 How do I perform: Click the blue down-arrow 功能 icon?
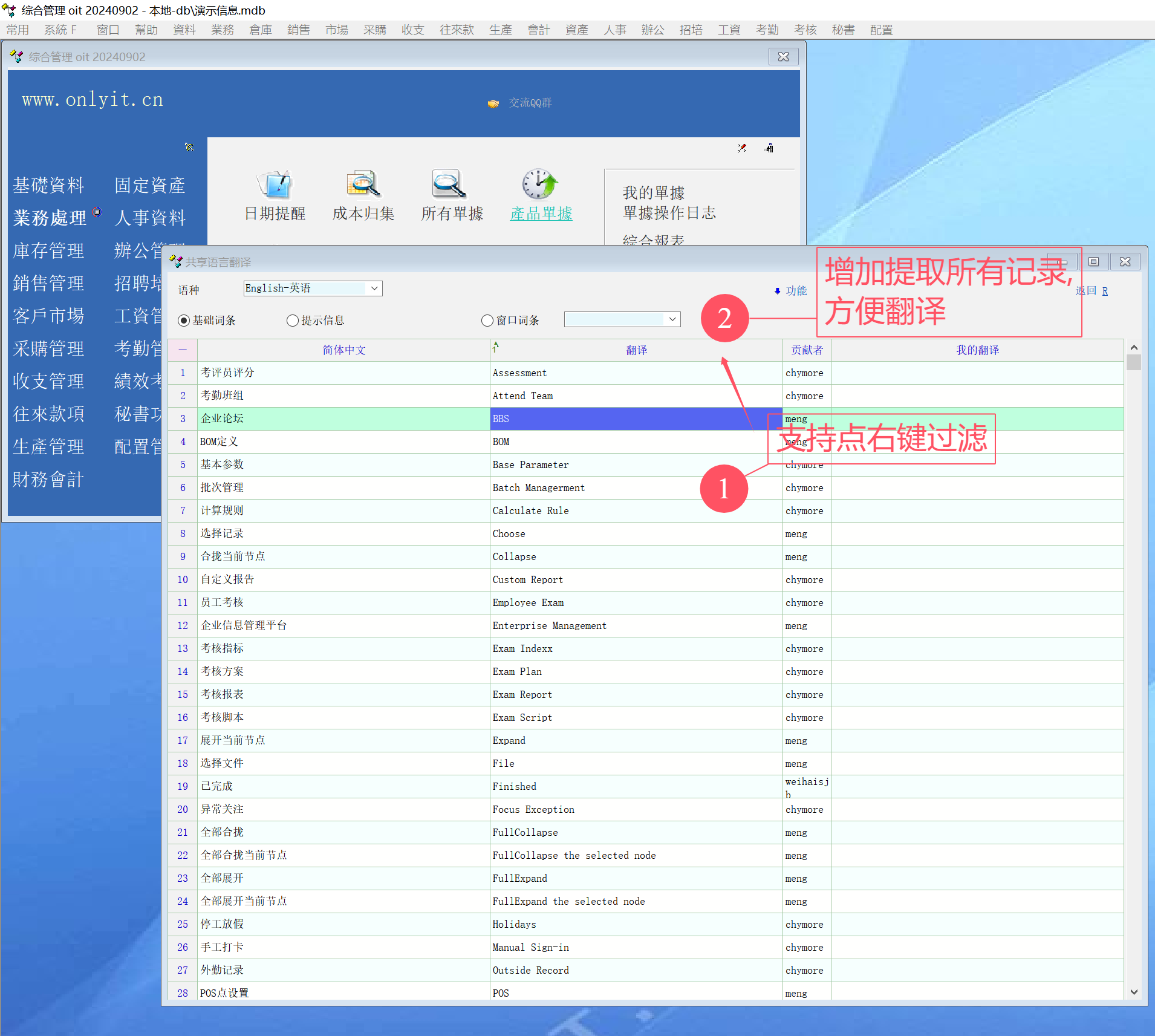coord(778,291)
